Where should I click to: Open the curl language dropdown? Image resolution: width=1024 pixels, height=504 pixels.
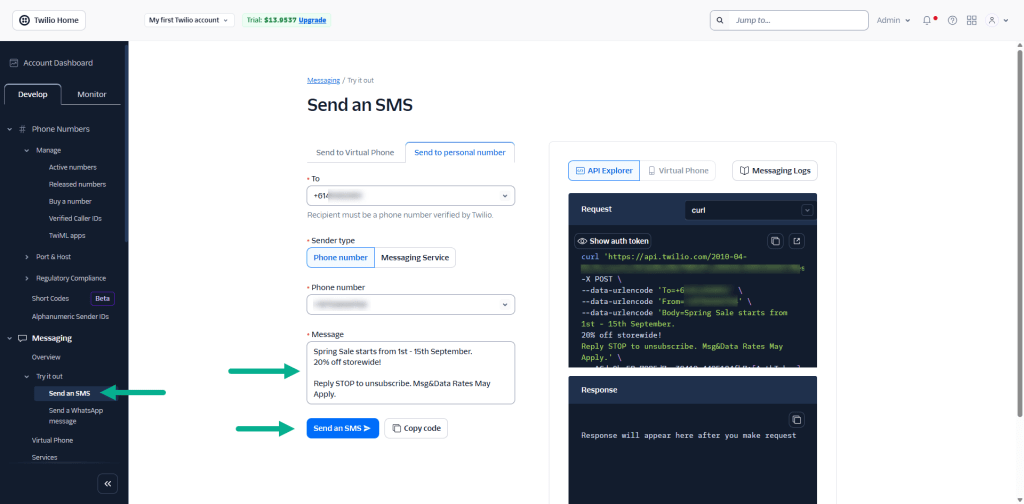click(750, 210)
